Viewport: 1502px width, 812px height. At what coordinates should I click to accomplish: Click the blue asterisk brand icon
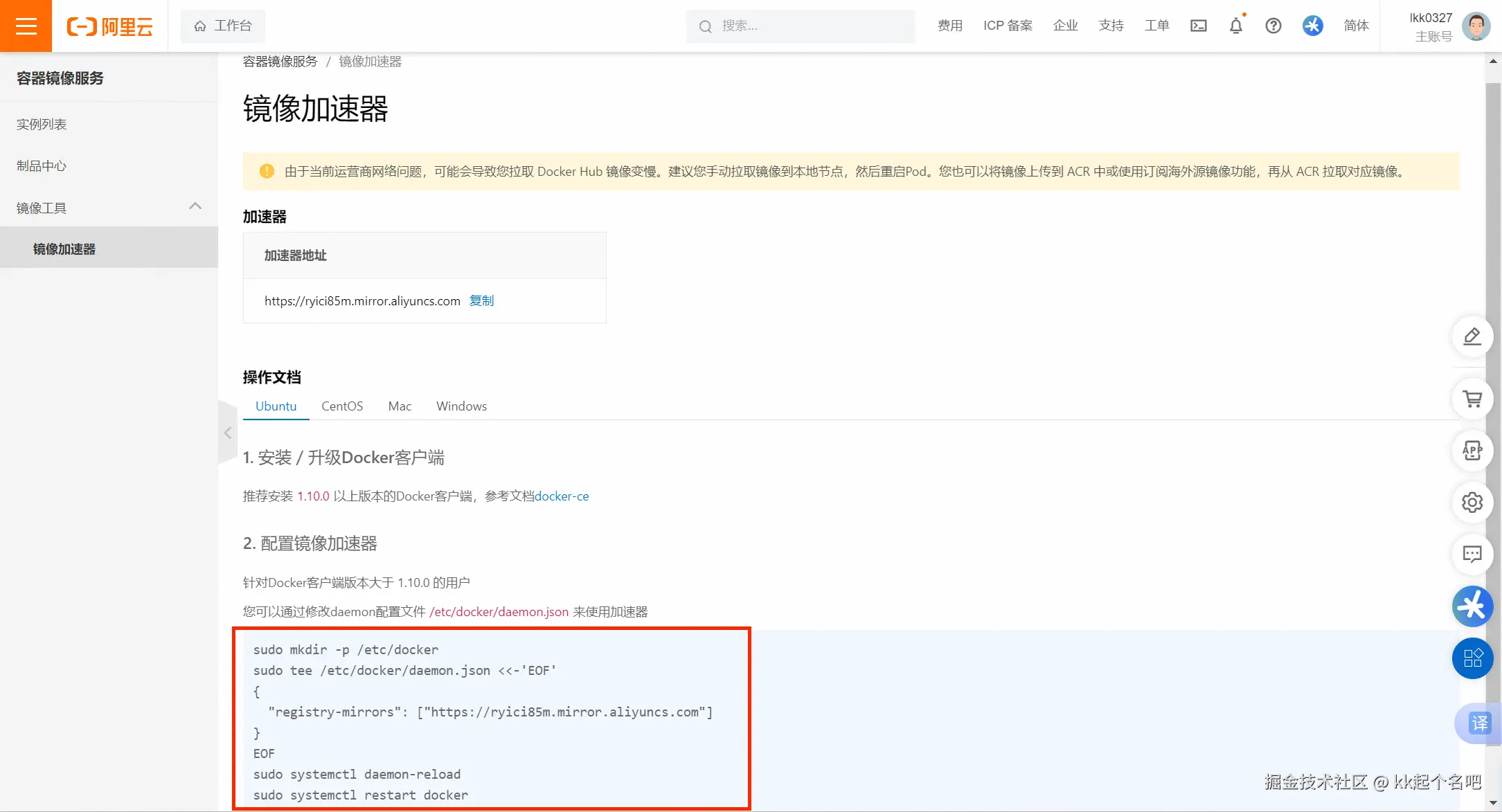(x=1312, y=26)
